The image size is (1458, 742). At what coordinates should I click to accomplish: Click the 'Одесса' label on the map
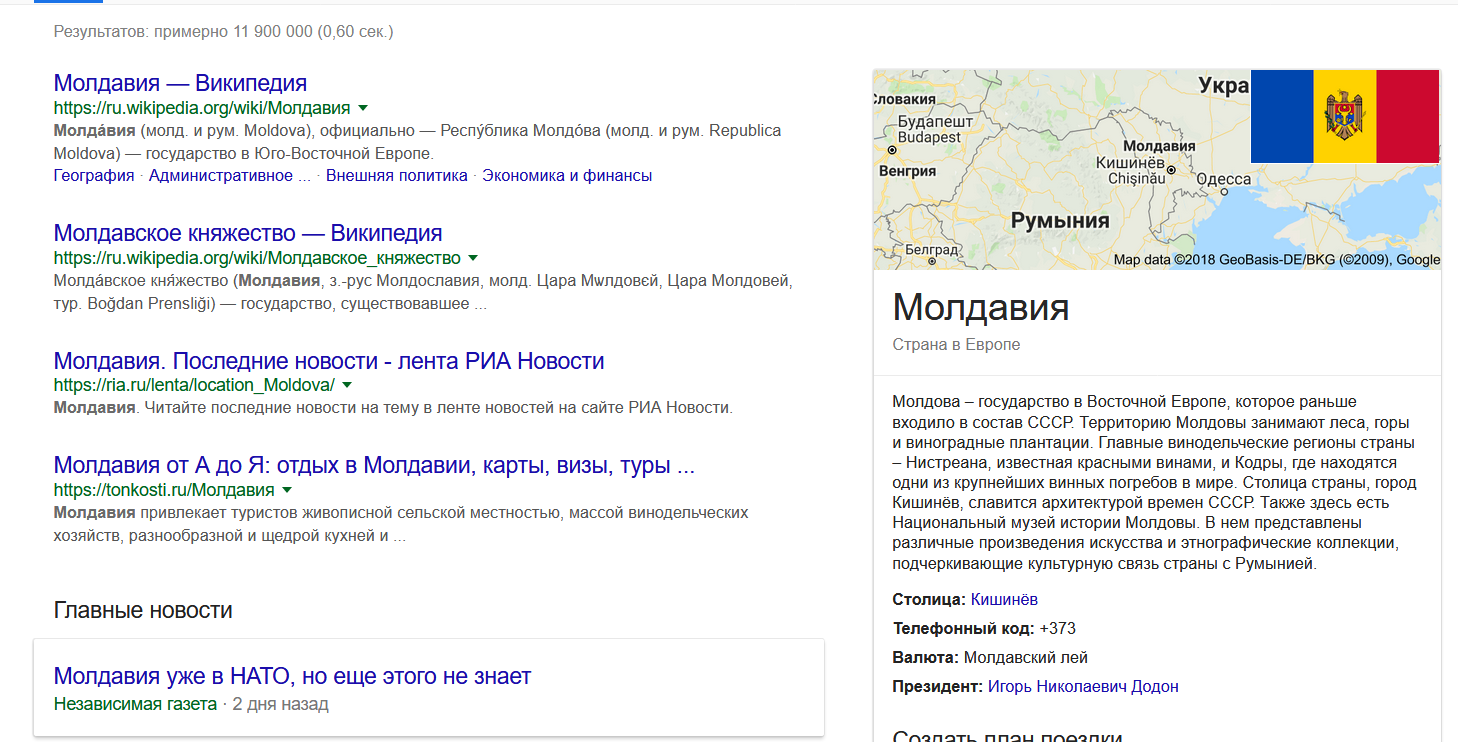click(x=1224, y=179)
